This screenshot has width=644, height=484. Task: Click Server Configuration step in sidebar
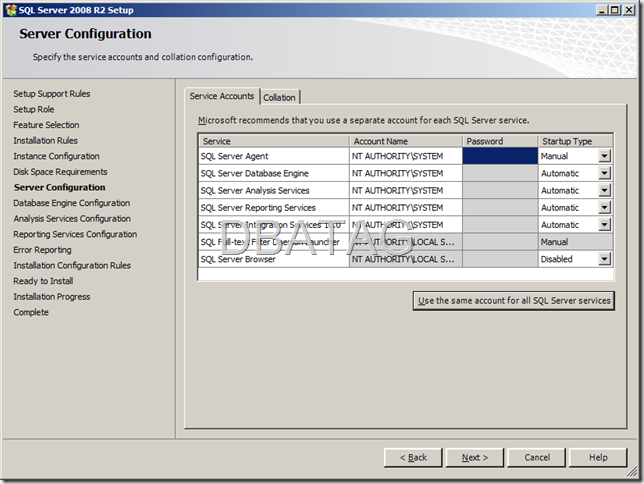(x=60, y=187)
